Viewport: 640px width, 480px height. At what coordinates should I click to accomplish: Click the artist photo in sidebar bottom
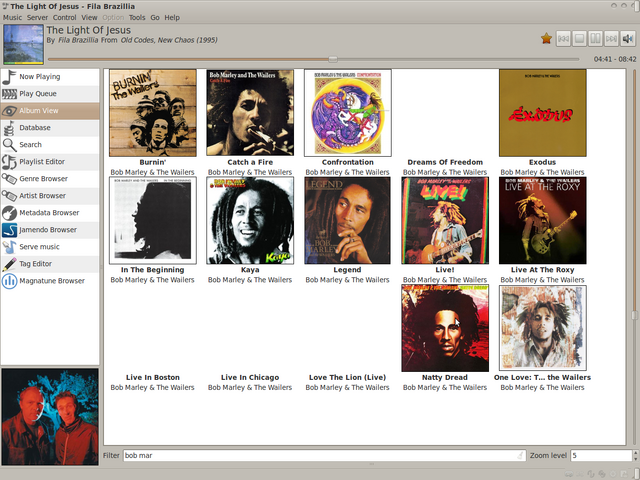click(x=50, y=417)
